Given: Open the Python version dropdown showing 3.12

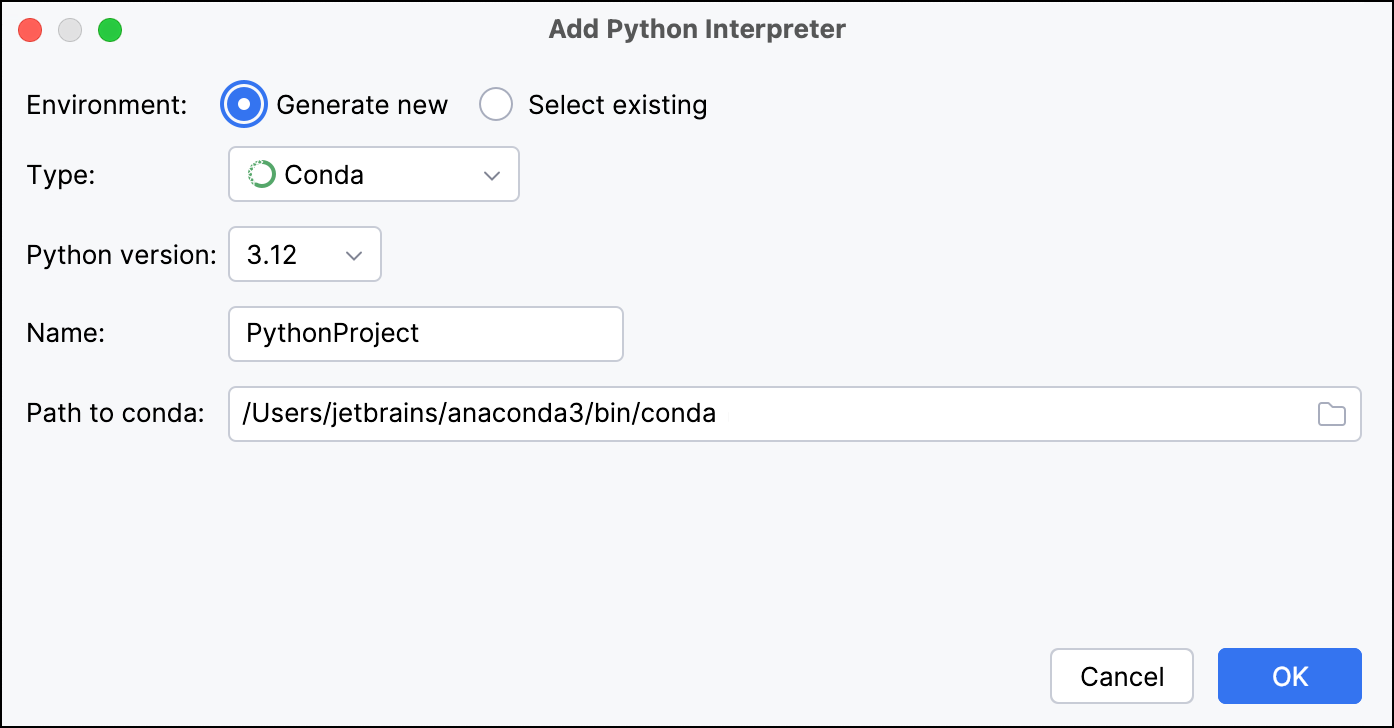Looking at the screenshot, I should click(304, 254).
